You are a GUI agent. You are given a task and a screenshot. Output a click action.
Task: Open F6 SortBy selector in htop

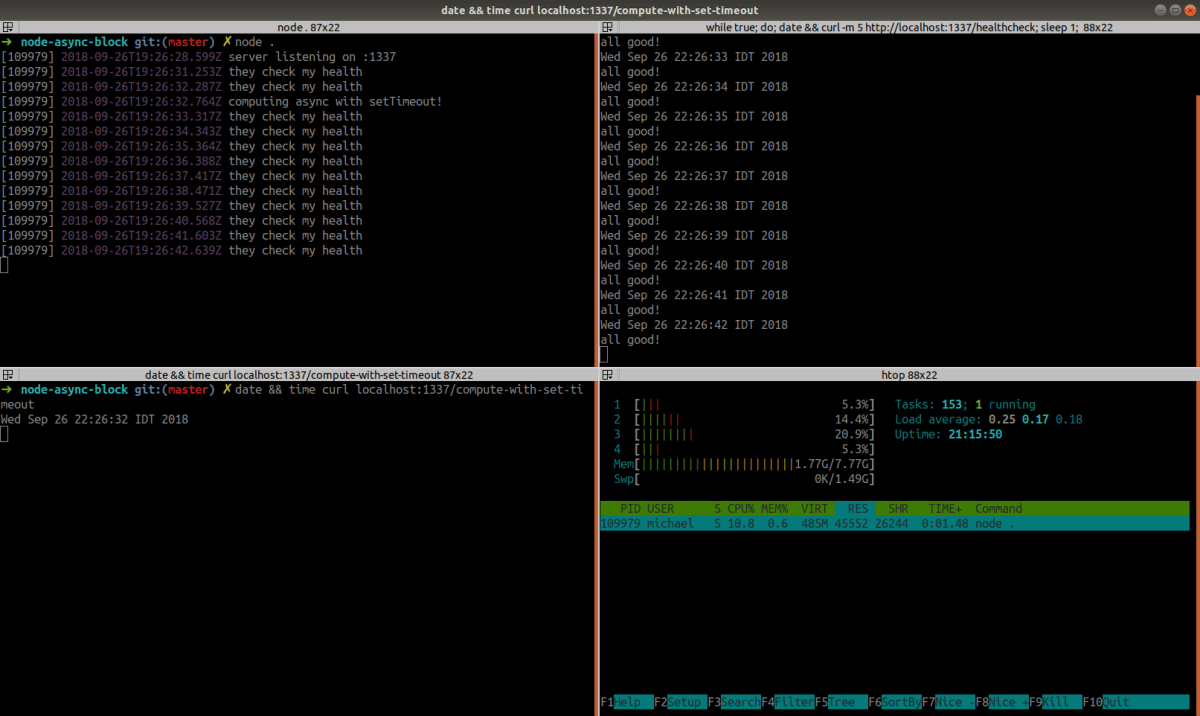894,702
